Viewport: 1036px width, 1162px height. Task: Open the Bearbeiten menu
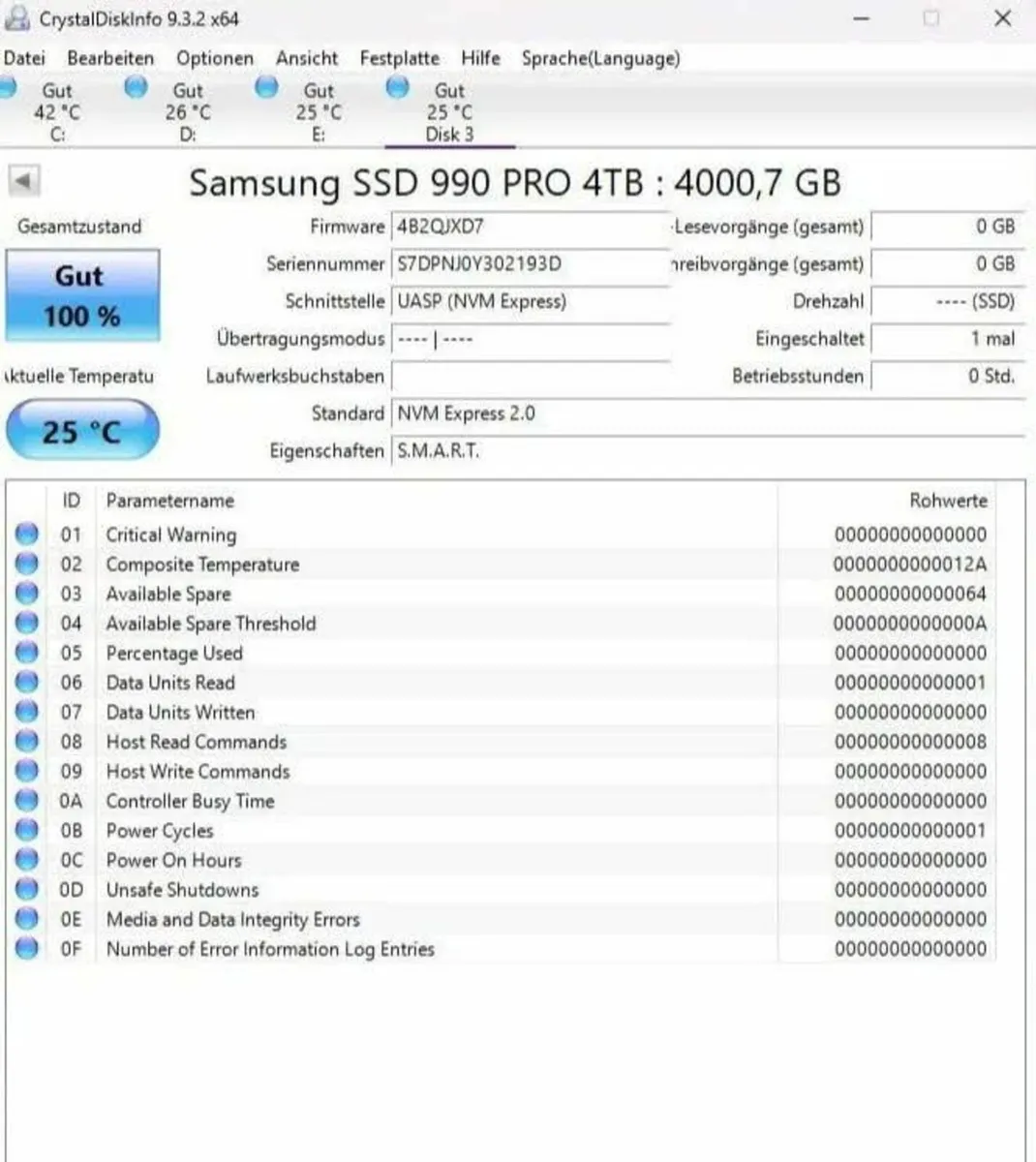[110, 58]
